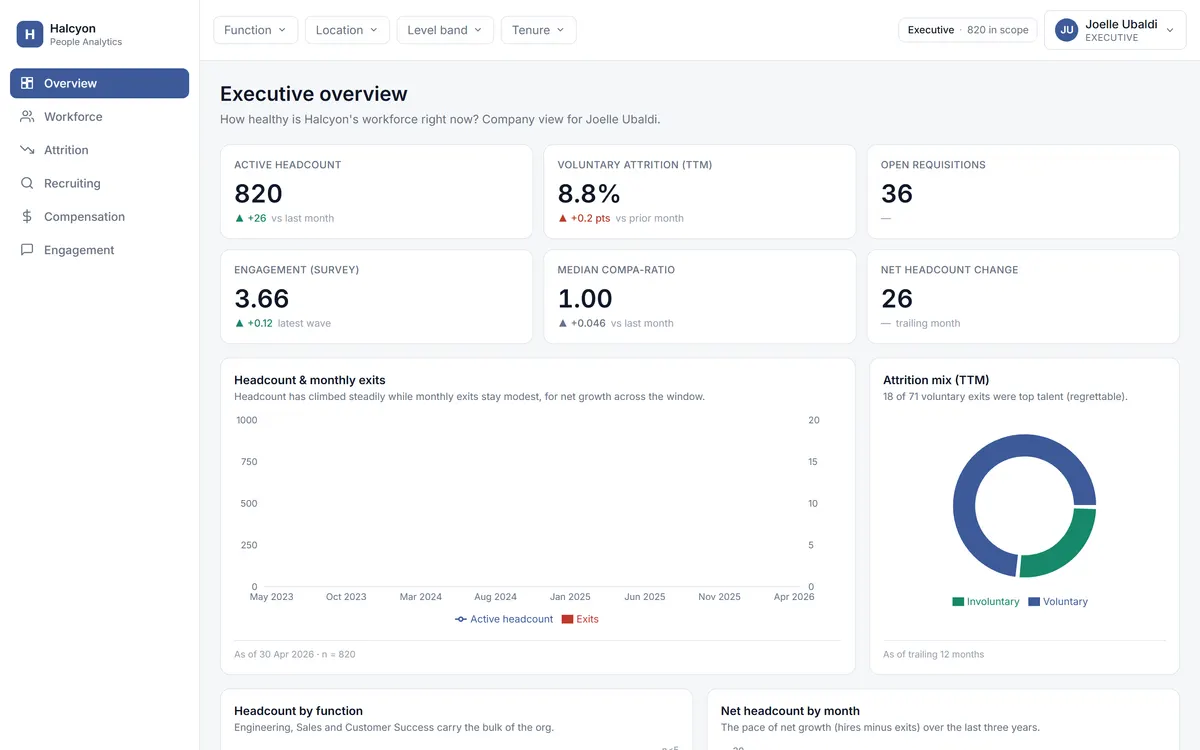Navigate to Recruiting
Image resolution: width=1200 pixels, height=750 pixels.
point(99,183)
